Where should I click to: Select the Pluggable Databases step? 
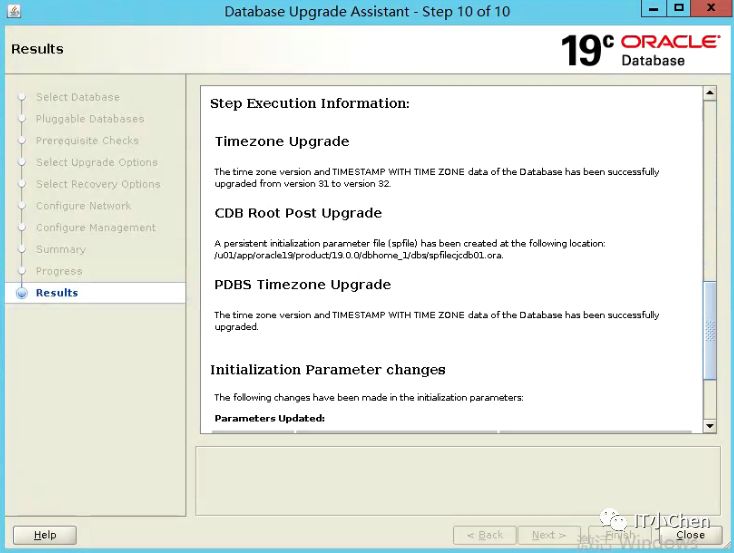click(90, 119)
